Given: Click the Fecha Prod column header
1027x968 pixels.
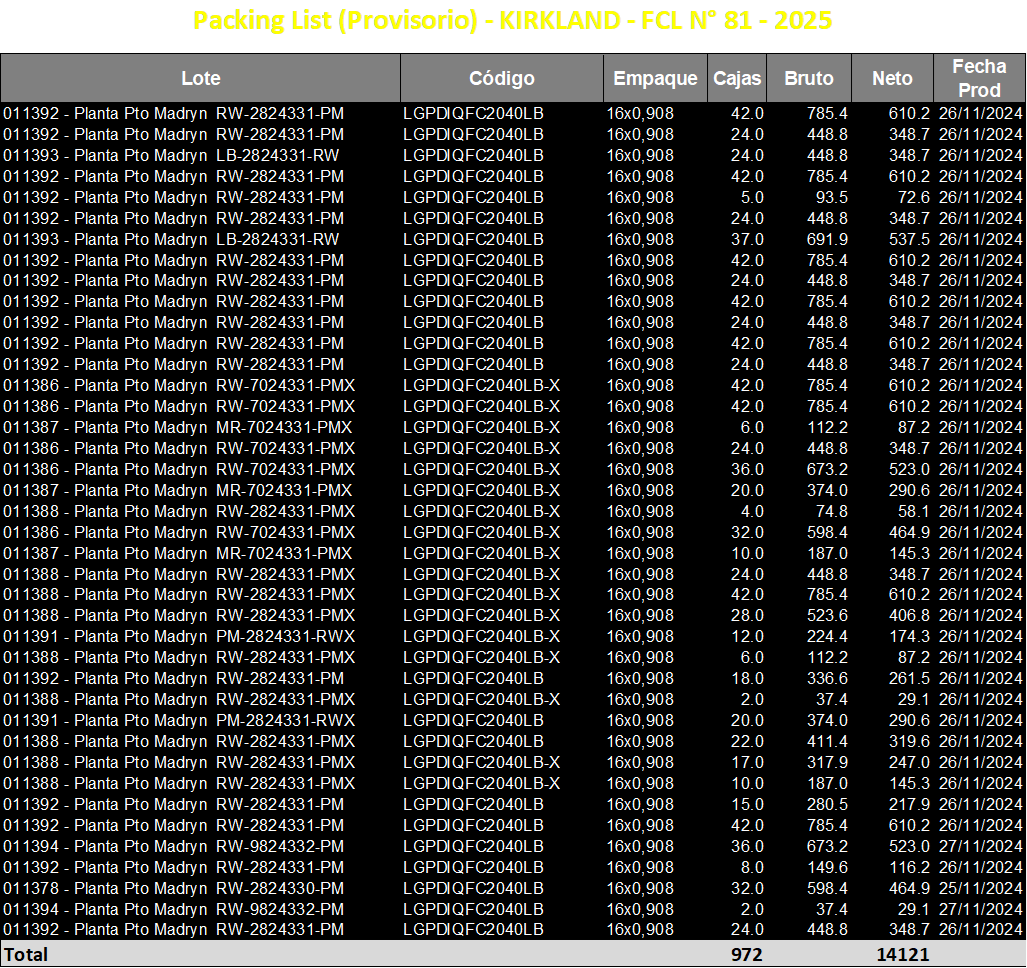Looking at the screenshot, I should pyautogui.click(x=979, y=78).
